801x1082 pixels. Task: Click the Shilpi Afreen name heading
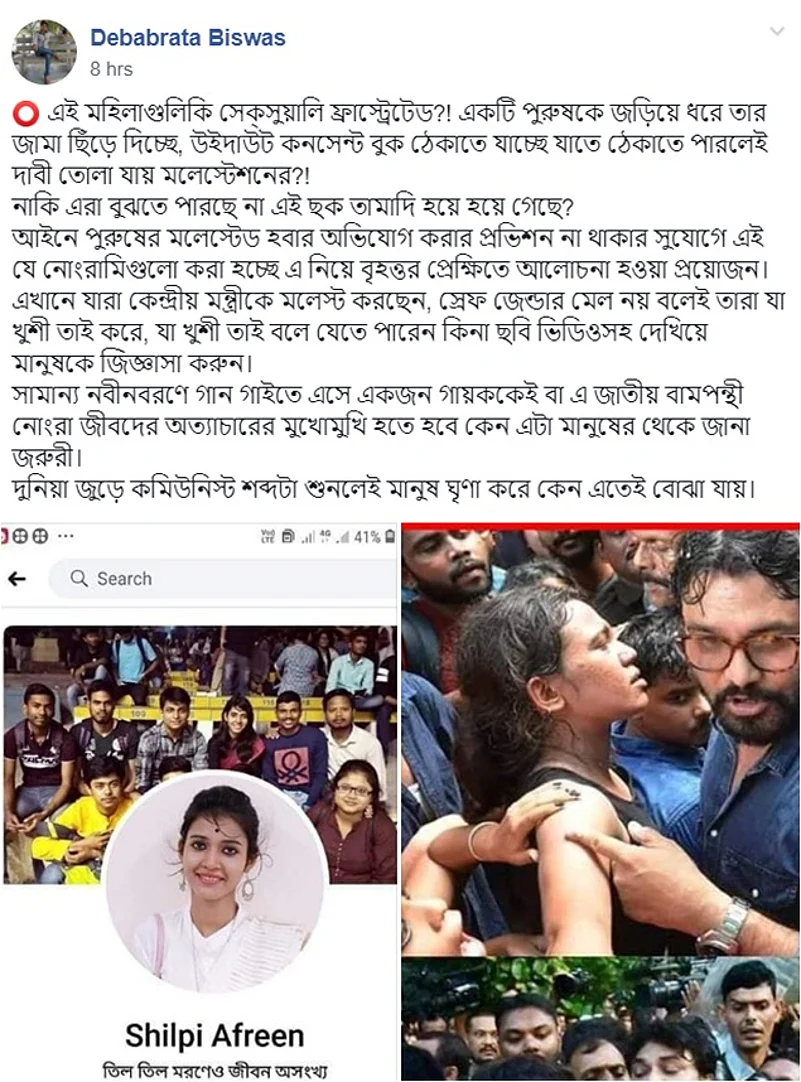point(215,1035)
